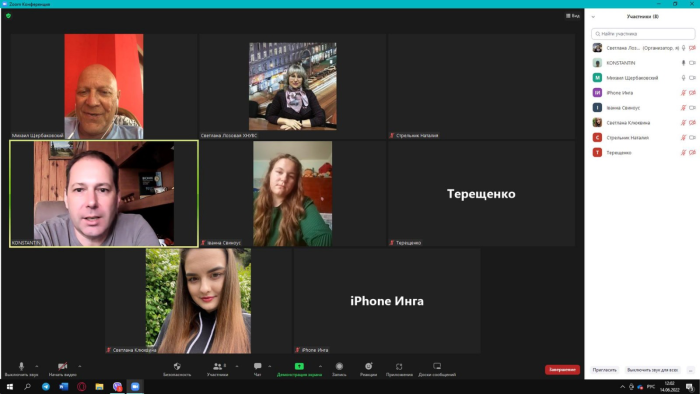Open video options arrow beside Начать видео
Viewport: 700px width, 394px height.
coord(80,366)
